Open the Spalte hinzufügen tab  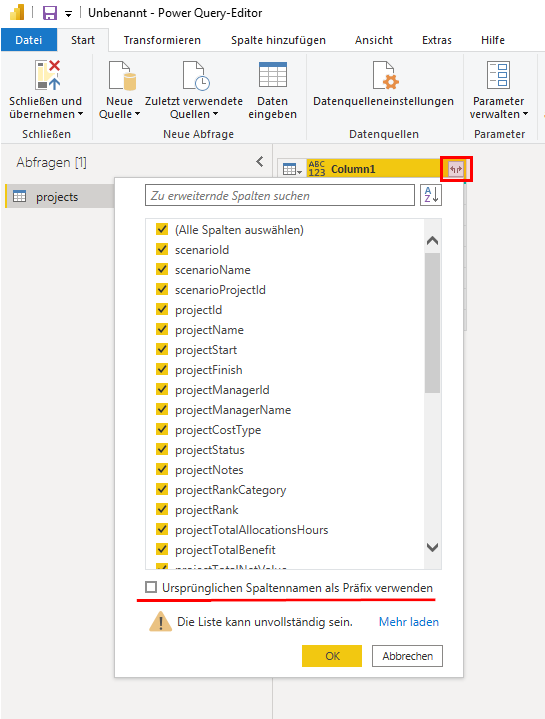(278, 40)
